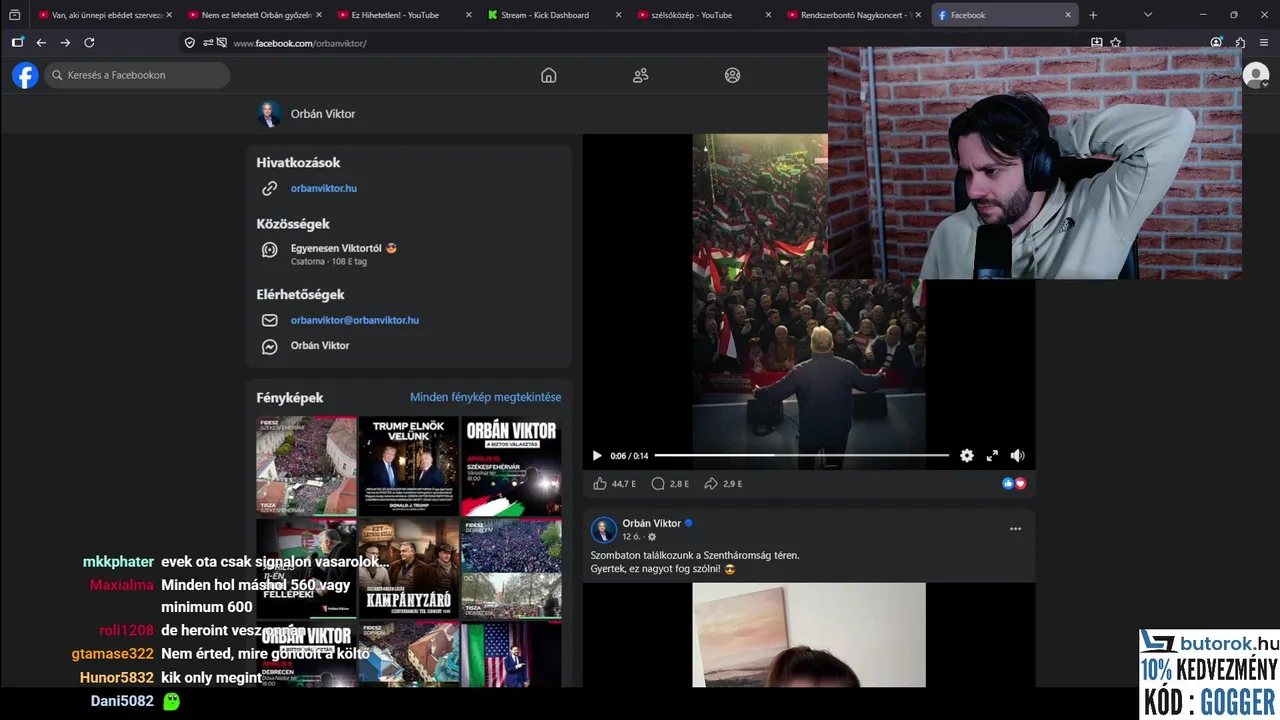
Task: Open the Facebook account avatar menu
Action: pyautogui.click(x=1255, y=75)
